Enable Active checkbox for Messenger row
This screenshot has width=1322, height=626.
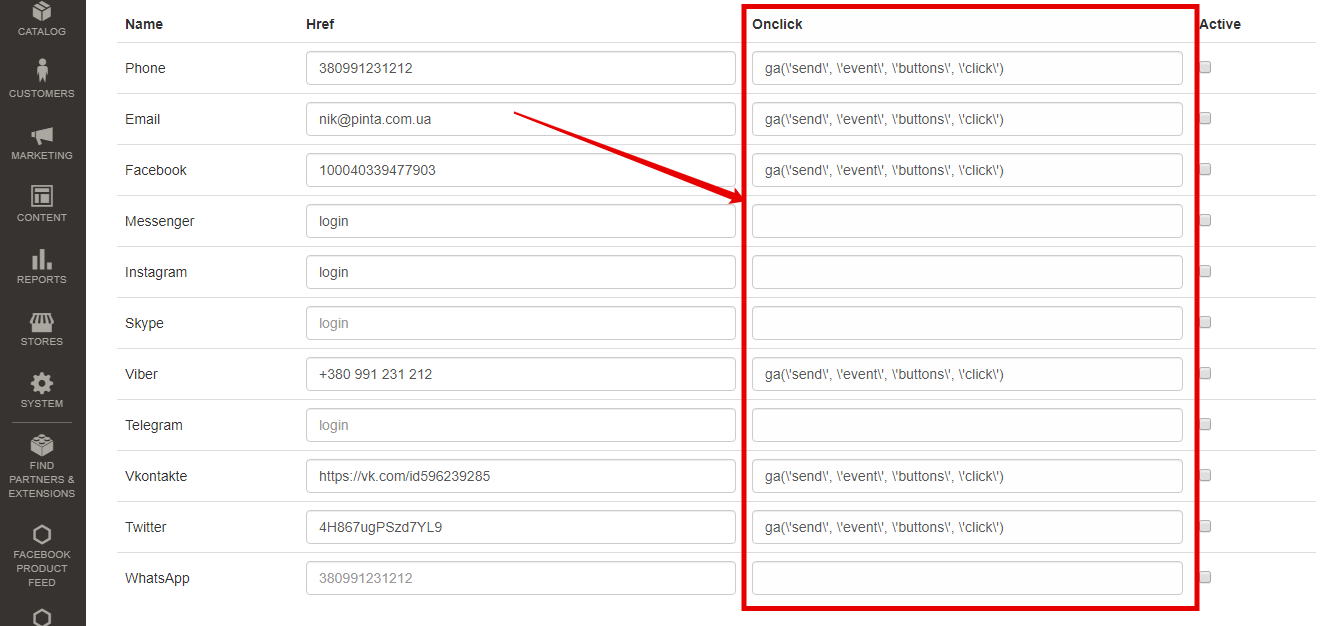pos(1205,220)
